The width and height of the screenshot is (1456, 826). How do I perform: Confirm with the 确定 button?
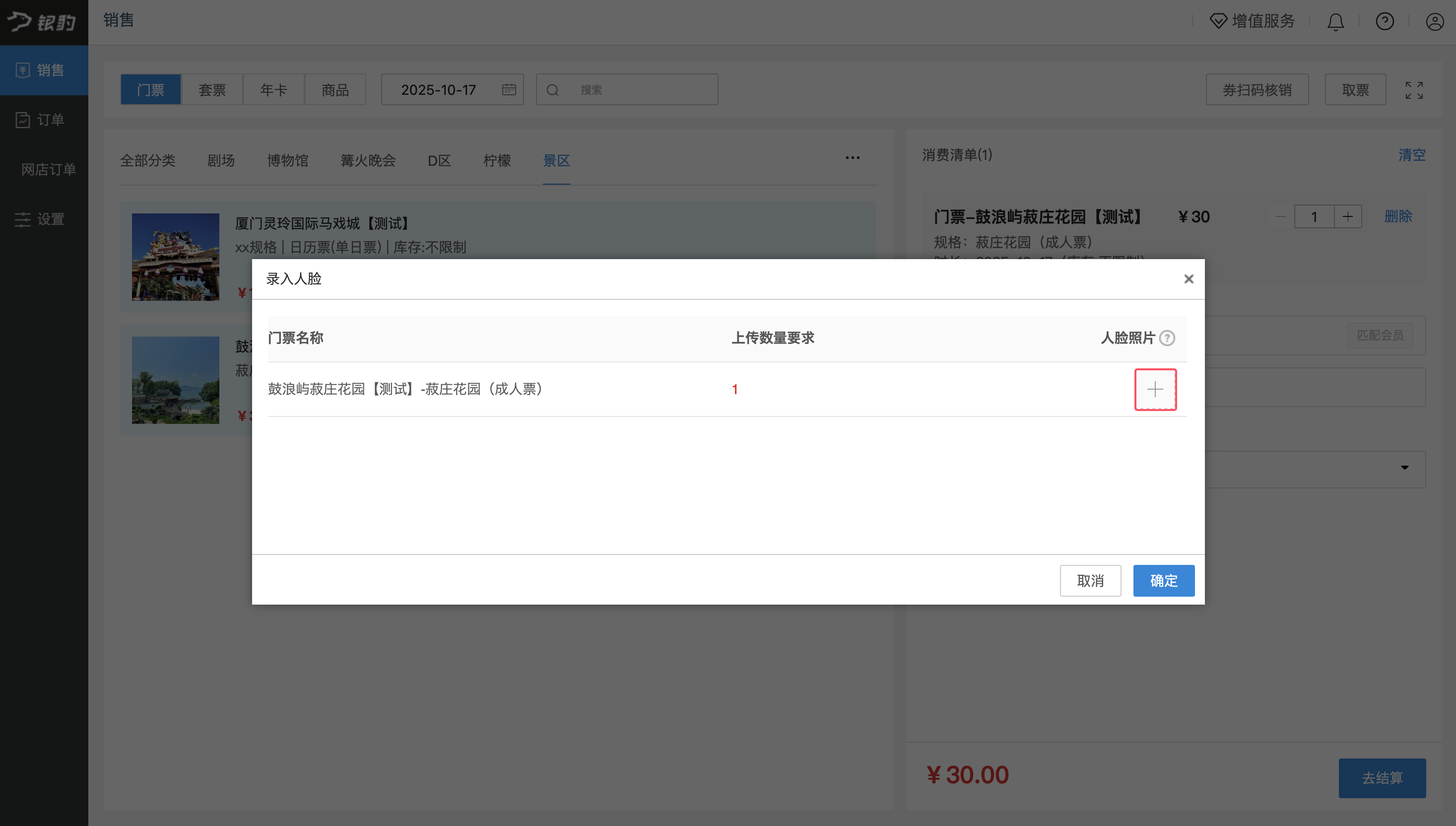pyautogui.click(x=1163, y=580)
